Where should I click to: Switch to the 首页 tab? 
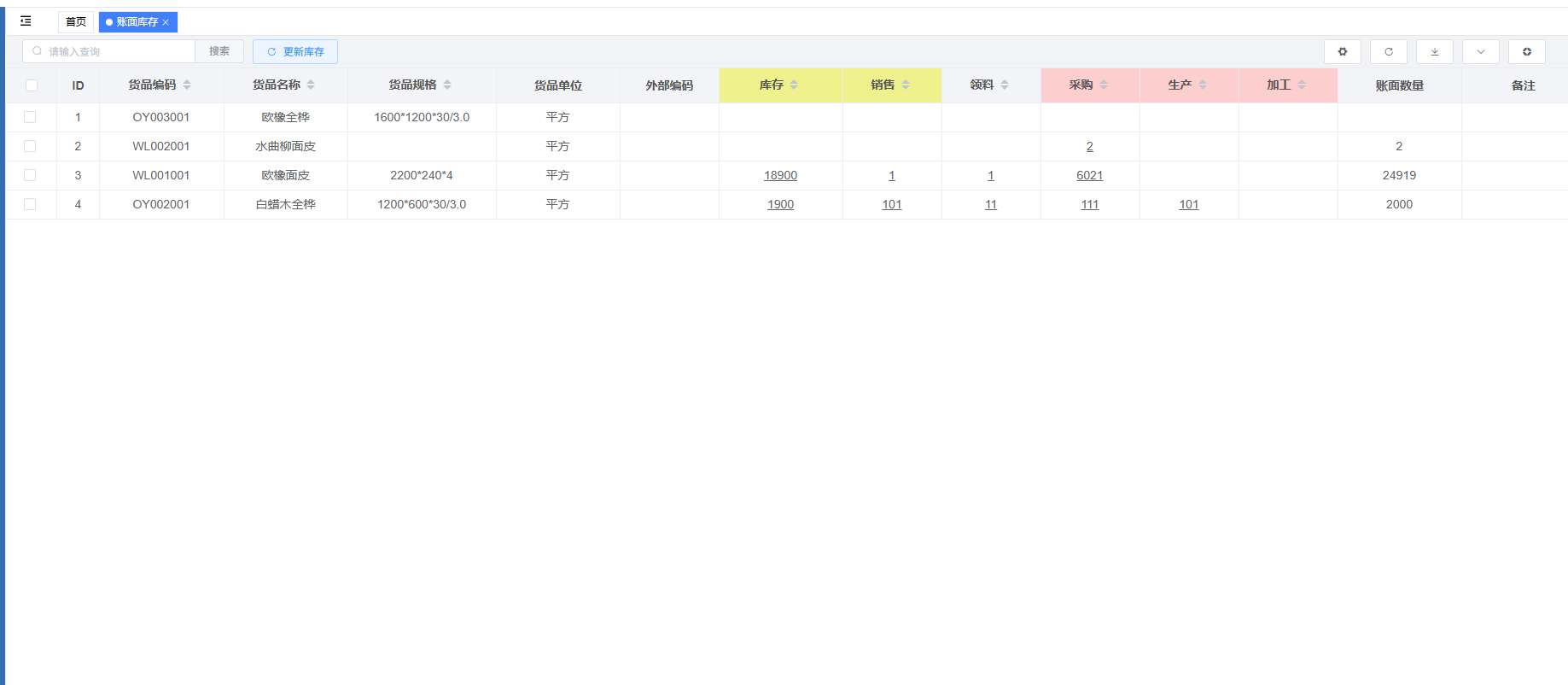click(x=76, y=22)
